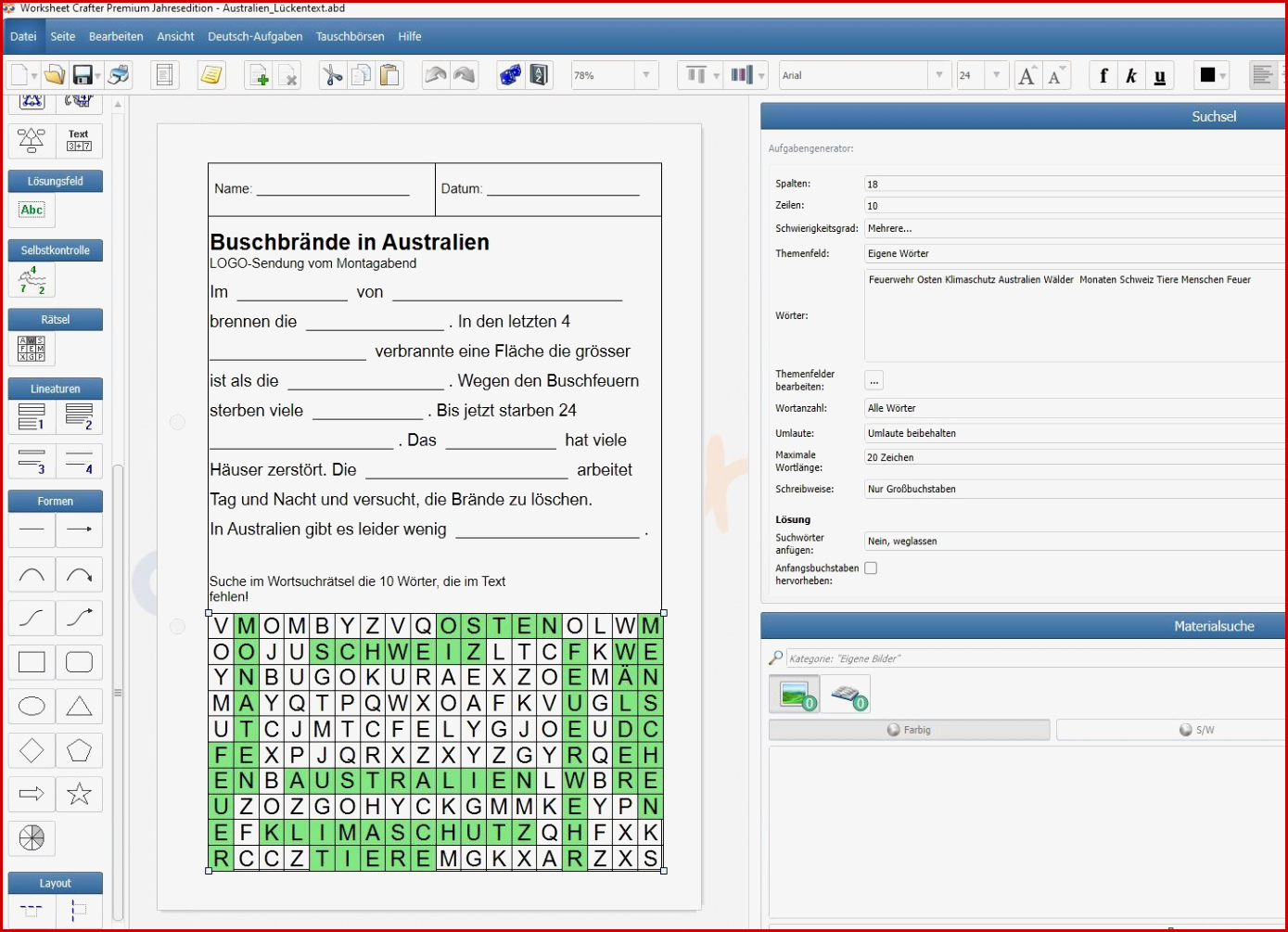
Task: Create a new blank worksheet document
Action: 19,75
